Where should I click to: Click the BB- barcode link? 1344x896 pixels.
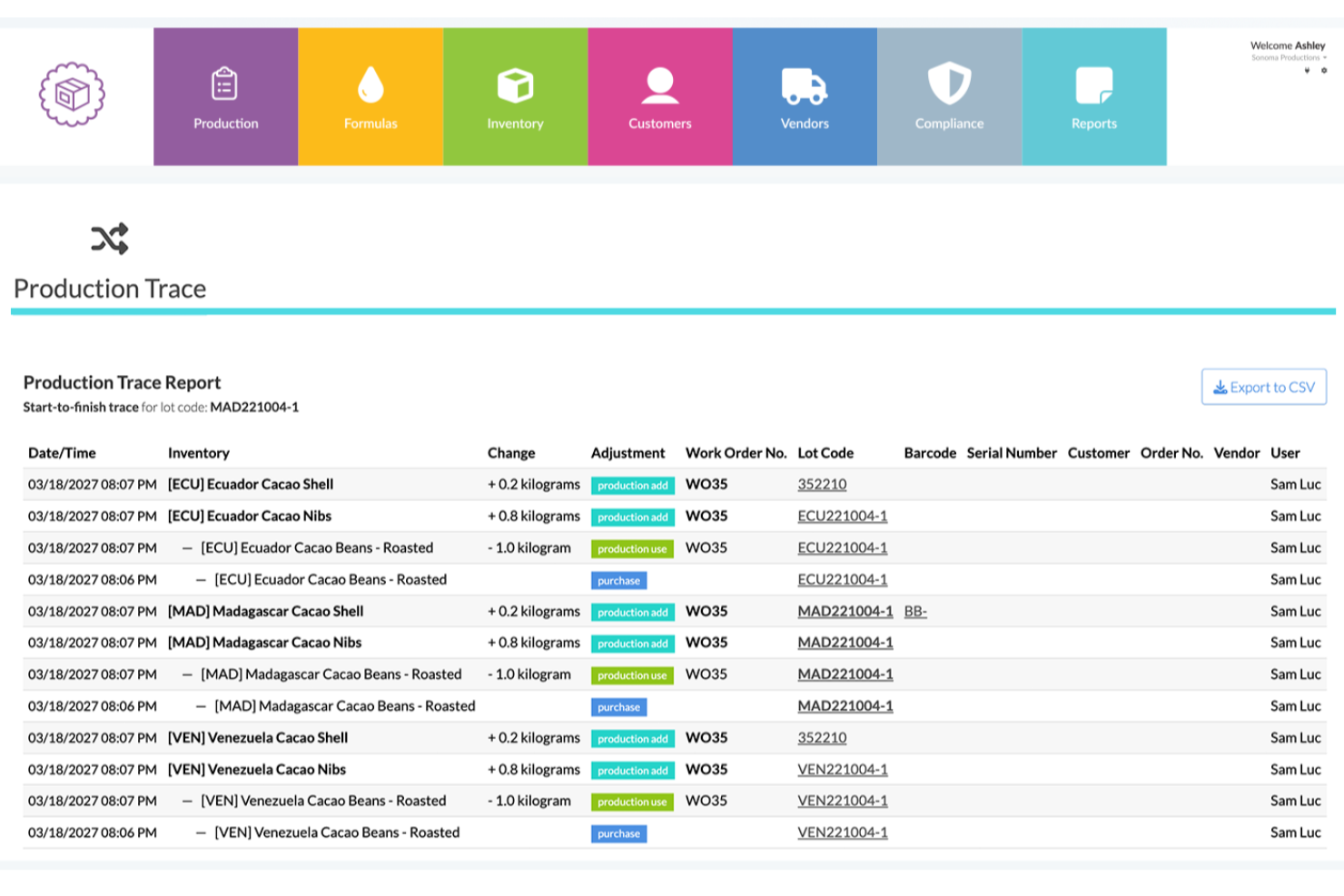917,612
